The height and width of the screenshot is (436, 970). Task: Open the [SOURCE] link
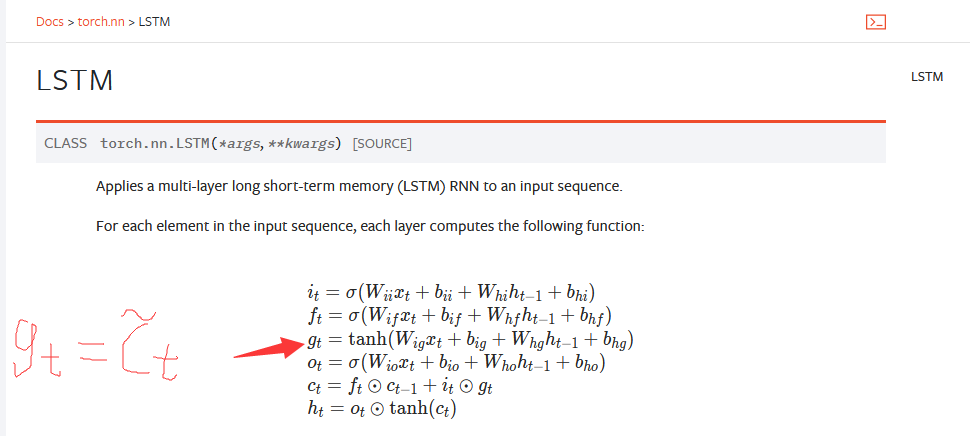[x=382, y=143]
